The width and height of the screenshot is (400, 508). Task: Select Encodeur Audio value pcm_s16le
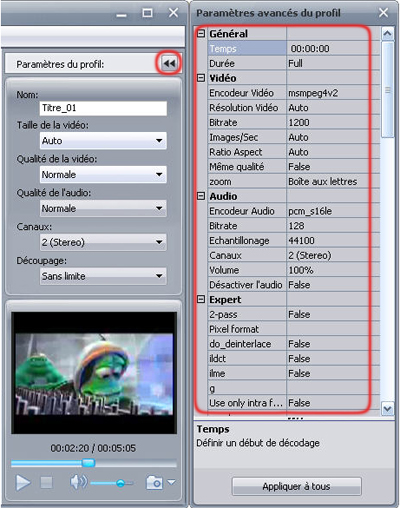pyautogui.click(x=333, y=211)
